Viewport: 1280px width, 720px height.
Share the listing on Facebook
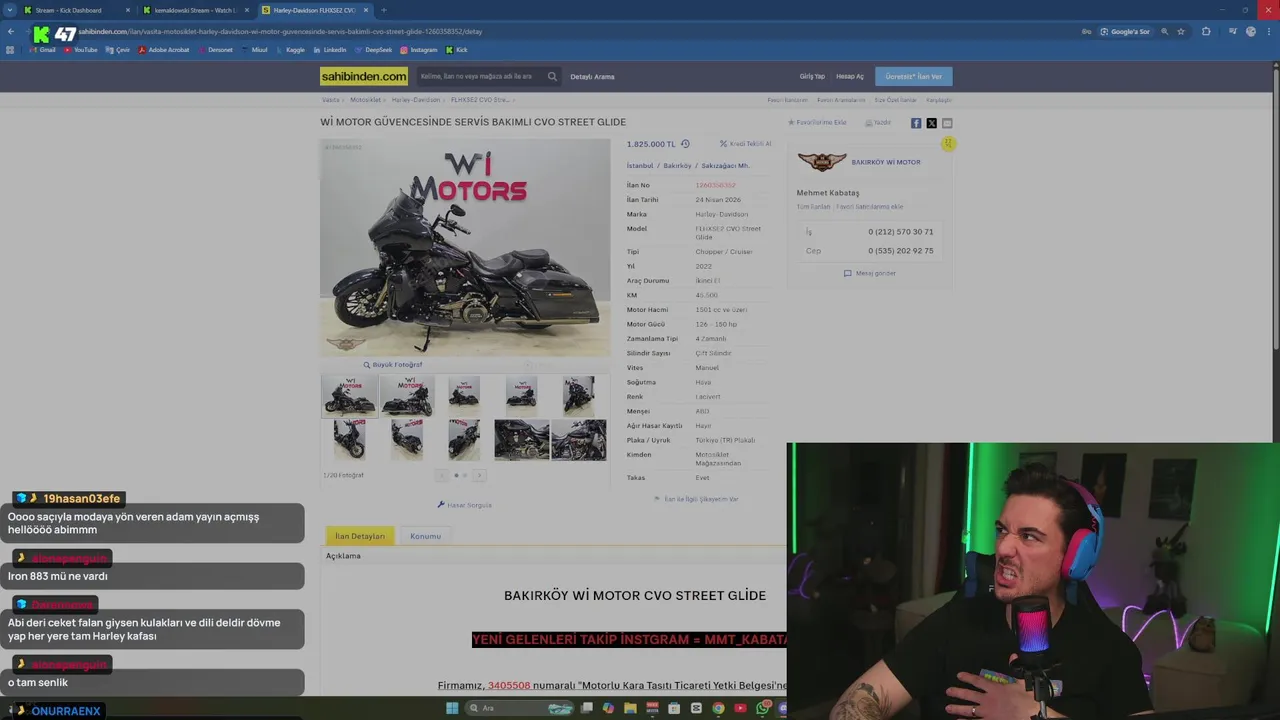[916, 123]
